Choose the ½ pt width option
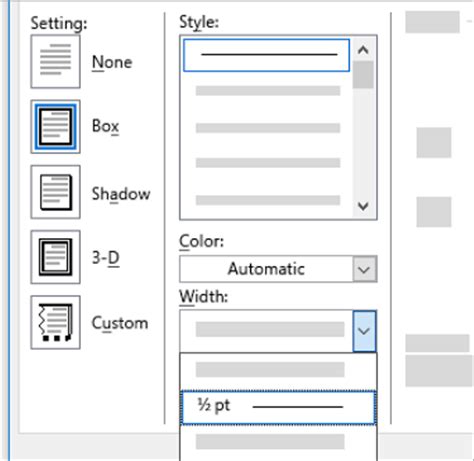This screenshot has width=474, height=461. pyautogui.click(x=278, y=407)
